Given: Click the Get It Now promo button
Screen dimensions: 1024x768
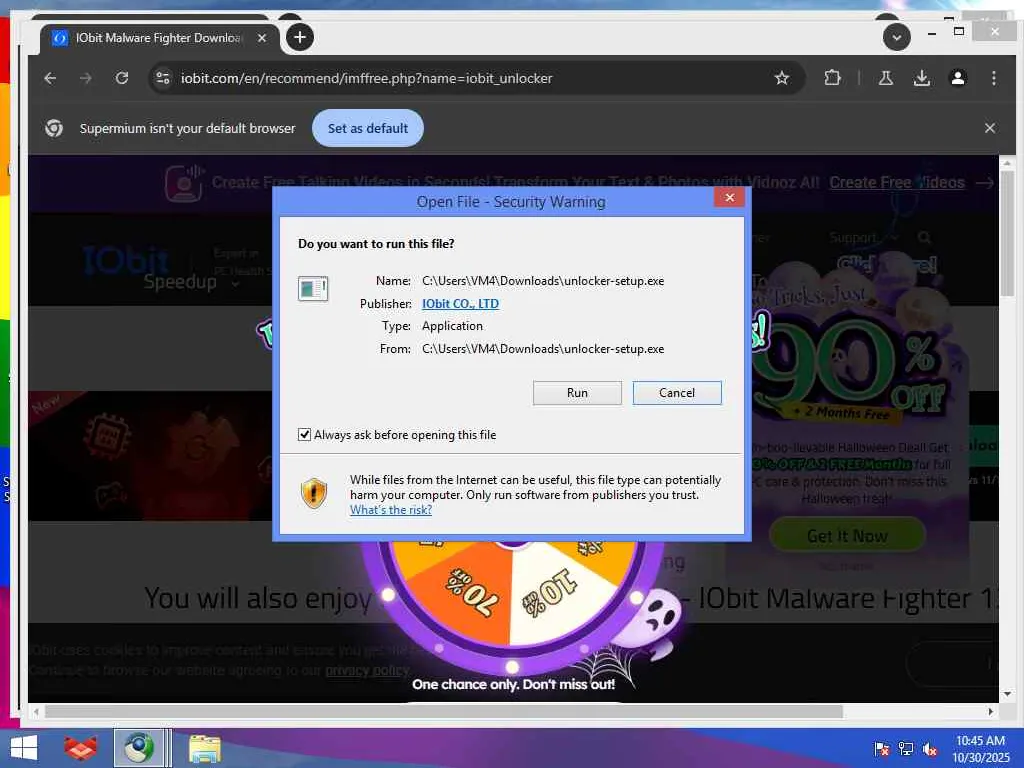Looking at the screenshot, I should pyautogui.click(x=847, y=536).
